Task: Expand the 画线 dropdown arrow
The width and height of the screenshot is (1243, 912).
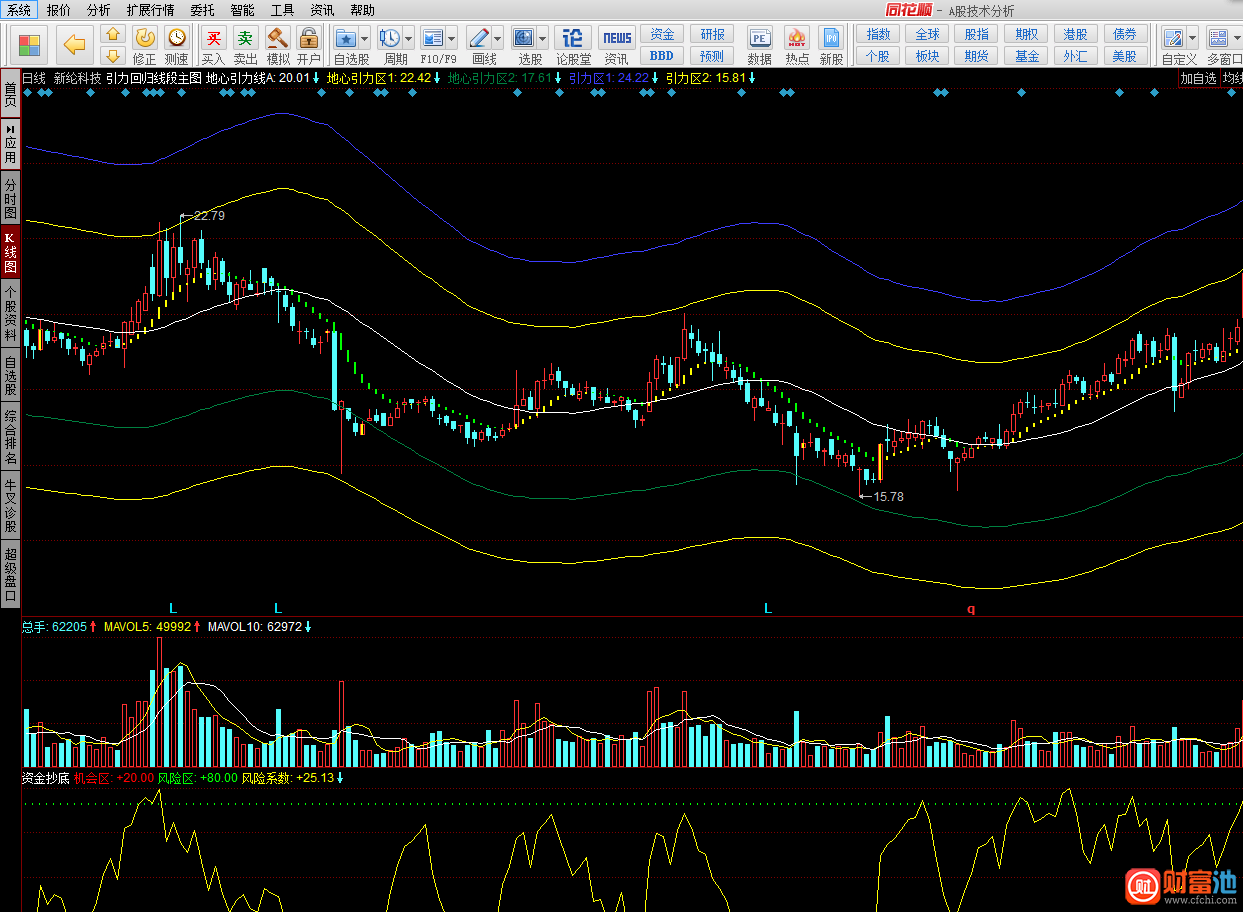Action: coord(497,39)
